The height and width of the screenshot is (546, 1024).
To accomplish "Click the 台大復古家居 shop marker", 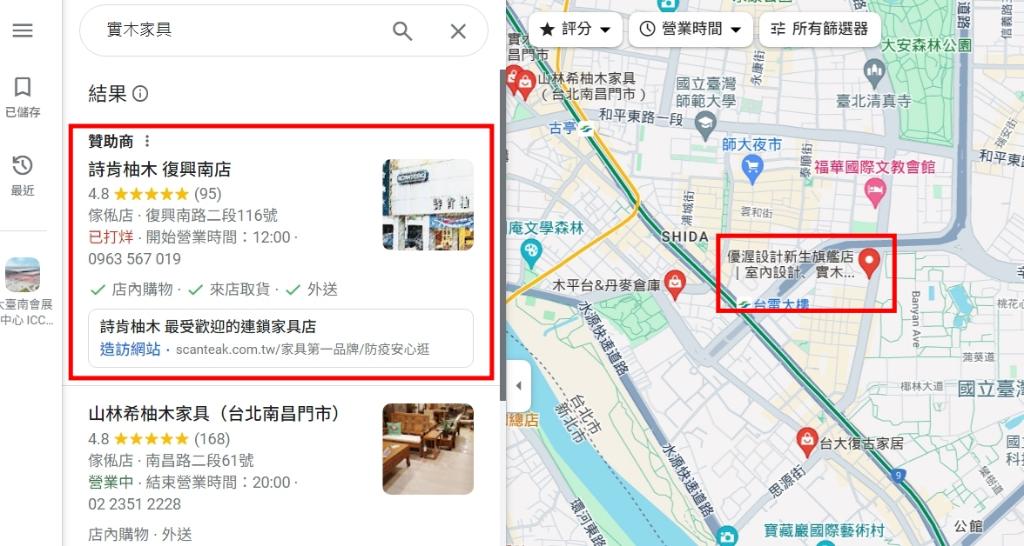I will pyautogui.click(x=807, y=442).
